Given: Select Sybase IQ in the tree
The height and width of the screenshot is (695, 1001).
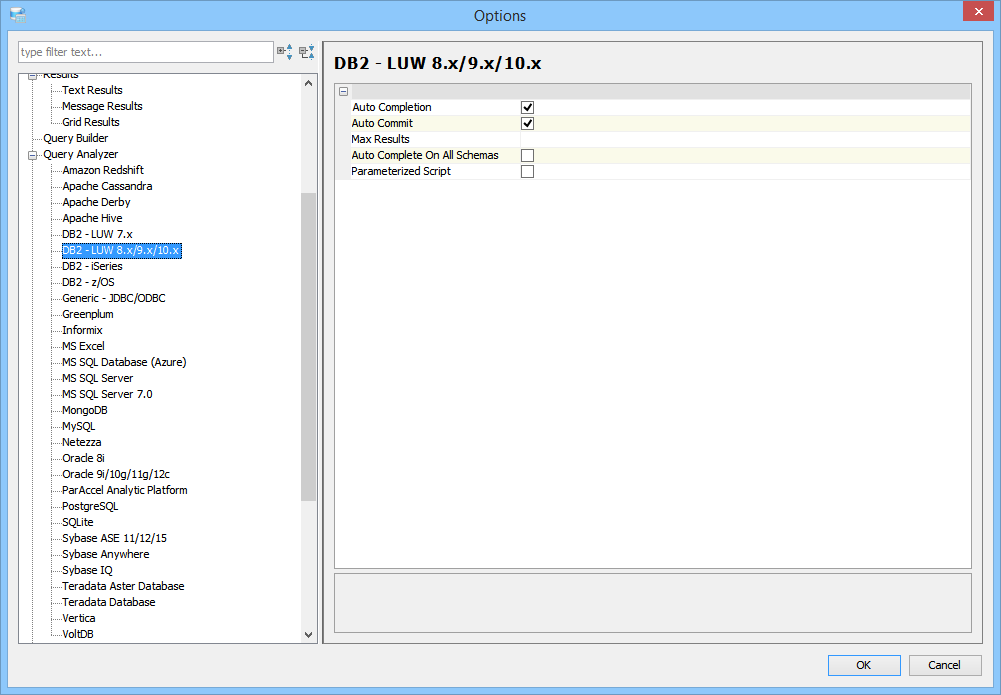Looking at the screenshot, I should pos(87,570).
